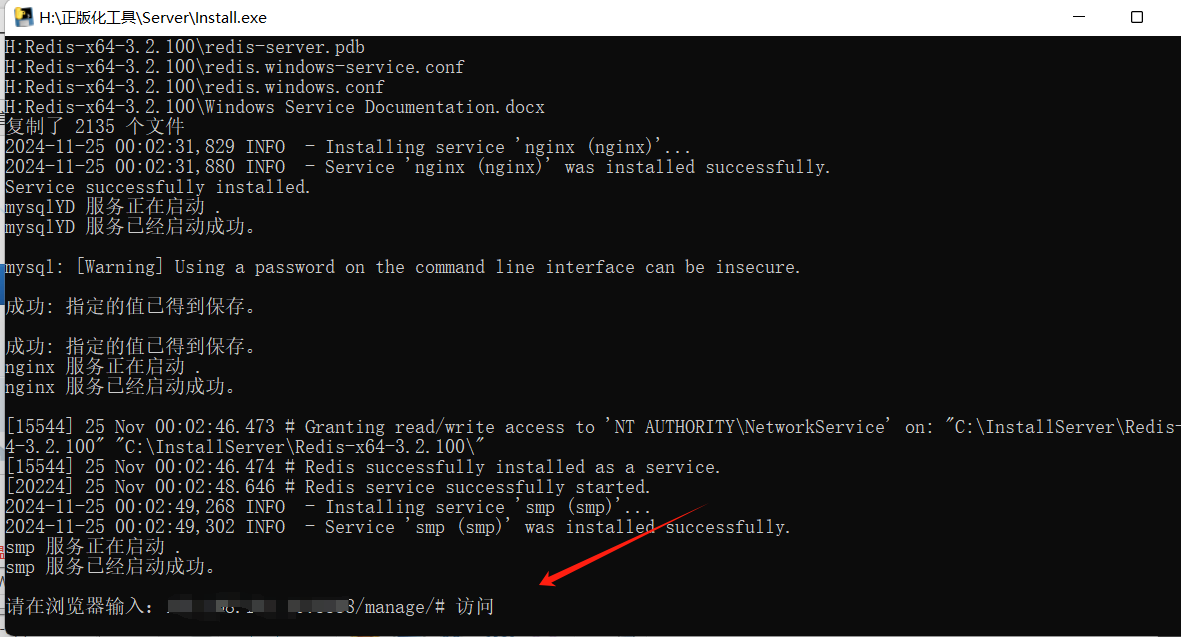Click the mysqlYD 服务已经启动成功 line

pos(130,227)
